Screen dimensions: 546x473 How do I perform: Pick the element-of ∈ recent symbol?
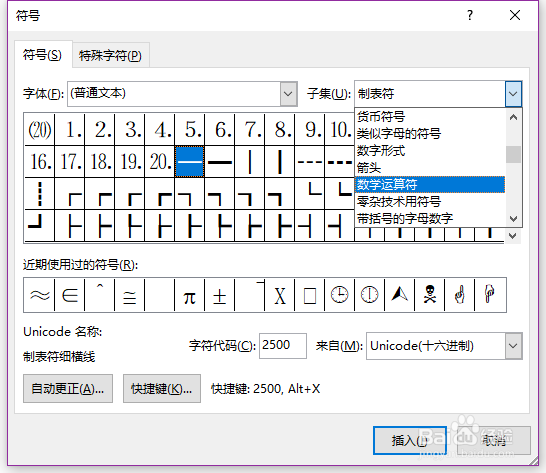(70, 295)
